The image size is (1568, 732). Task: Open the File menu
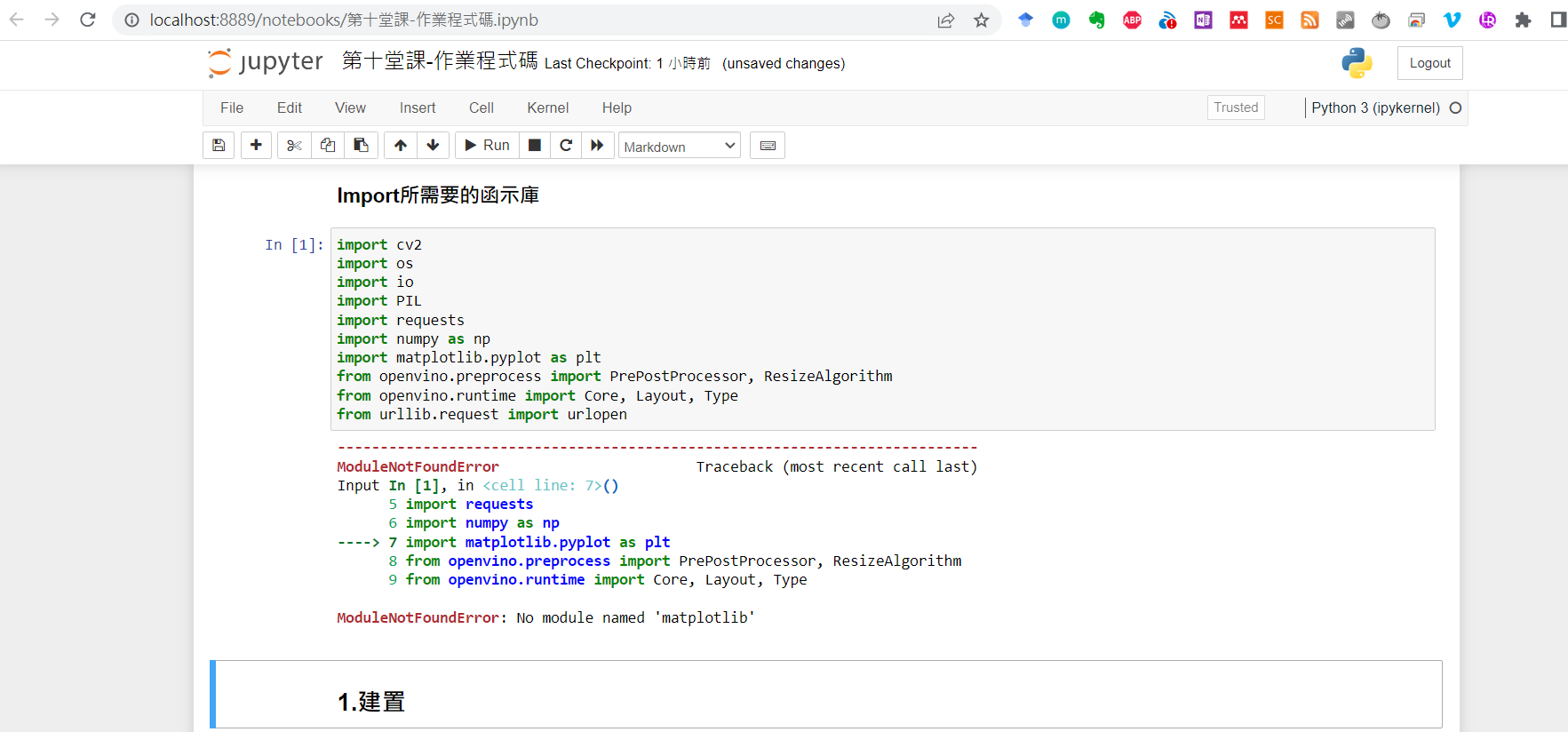click(x=232, y=107)
